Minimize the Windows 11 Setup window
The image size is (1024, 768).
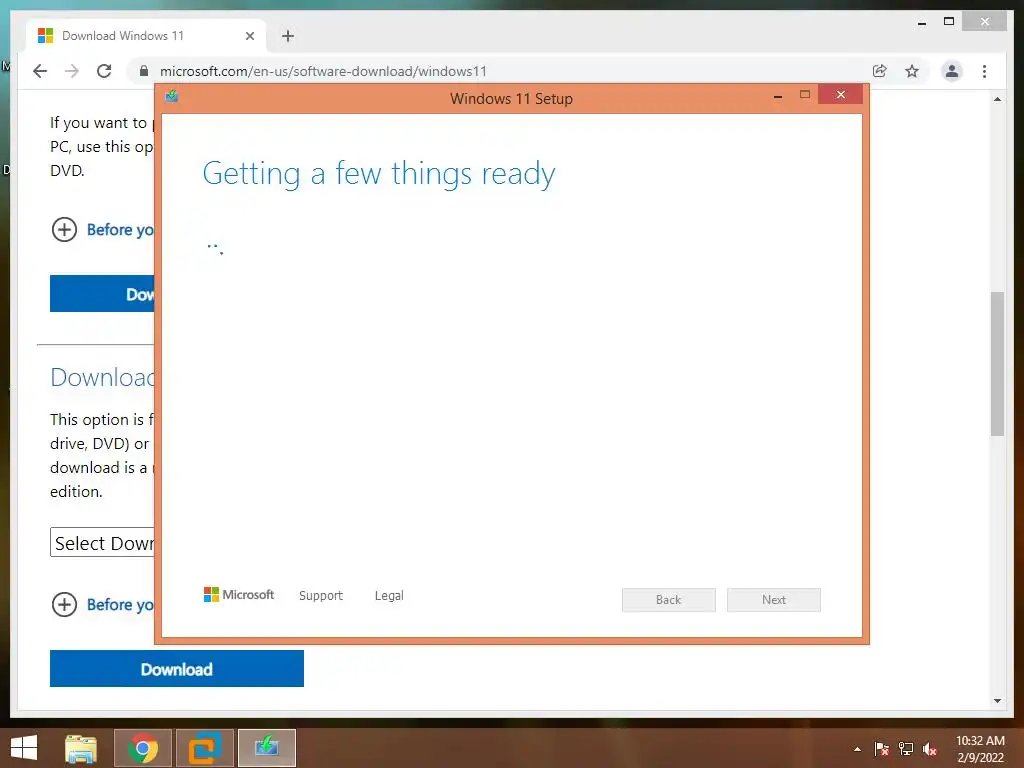[x=778, y=96]
